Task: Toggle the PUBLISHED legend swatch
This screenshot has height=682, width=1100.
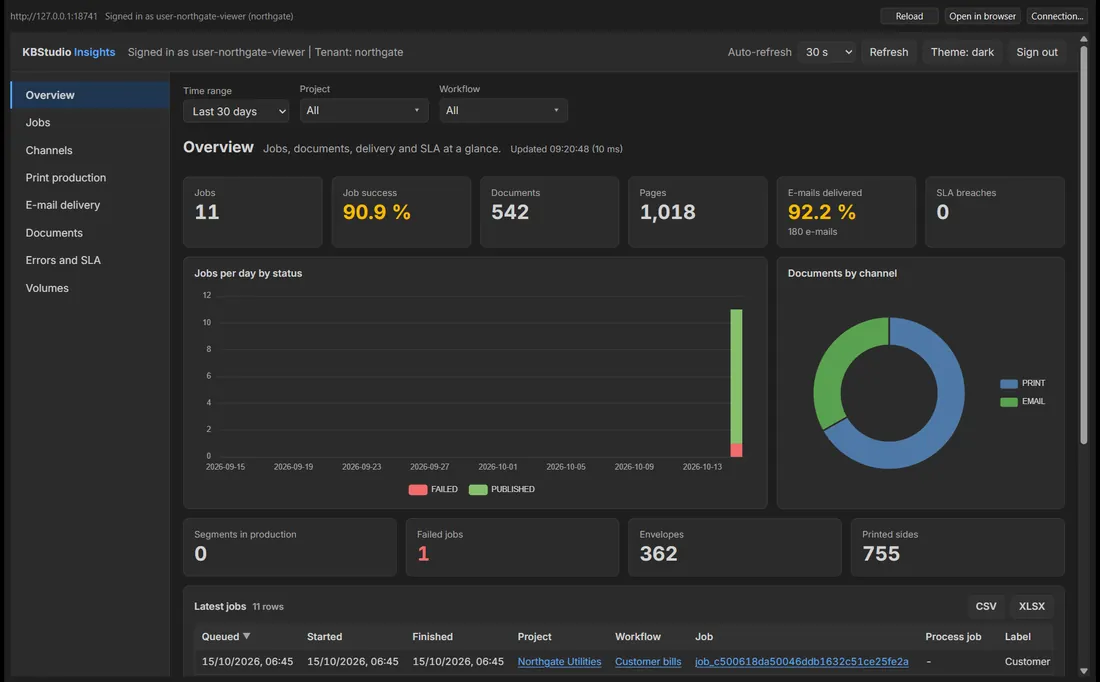Action: coord(478,489)
